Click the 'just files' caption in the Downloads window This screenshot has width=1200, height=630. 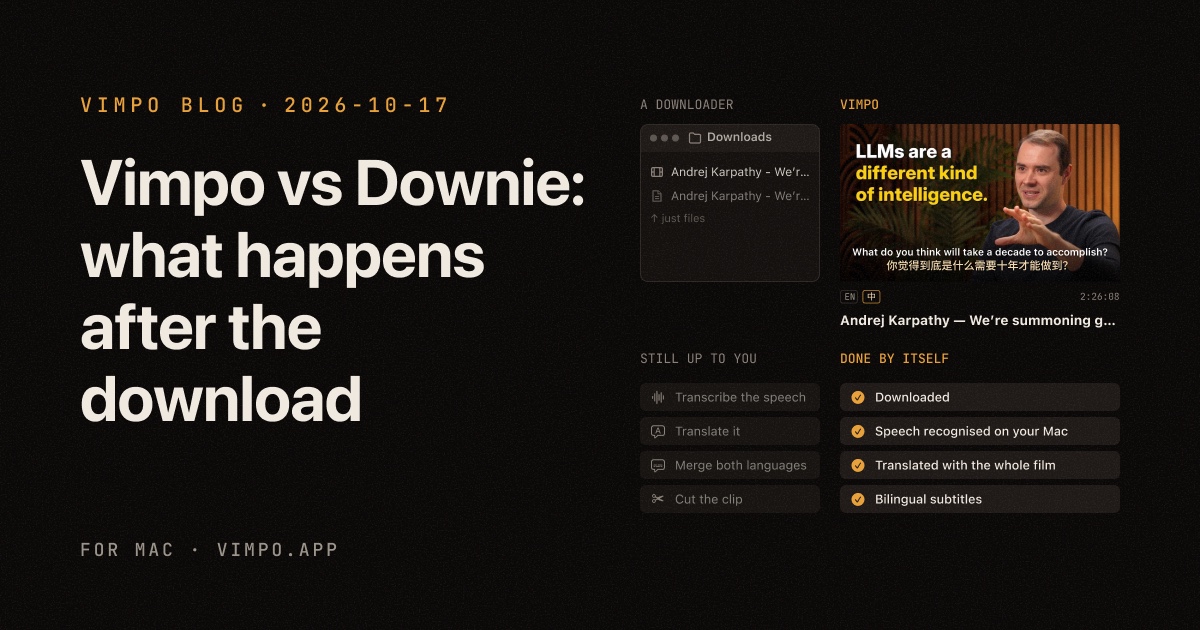(683, 218)
